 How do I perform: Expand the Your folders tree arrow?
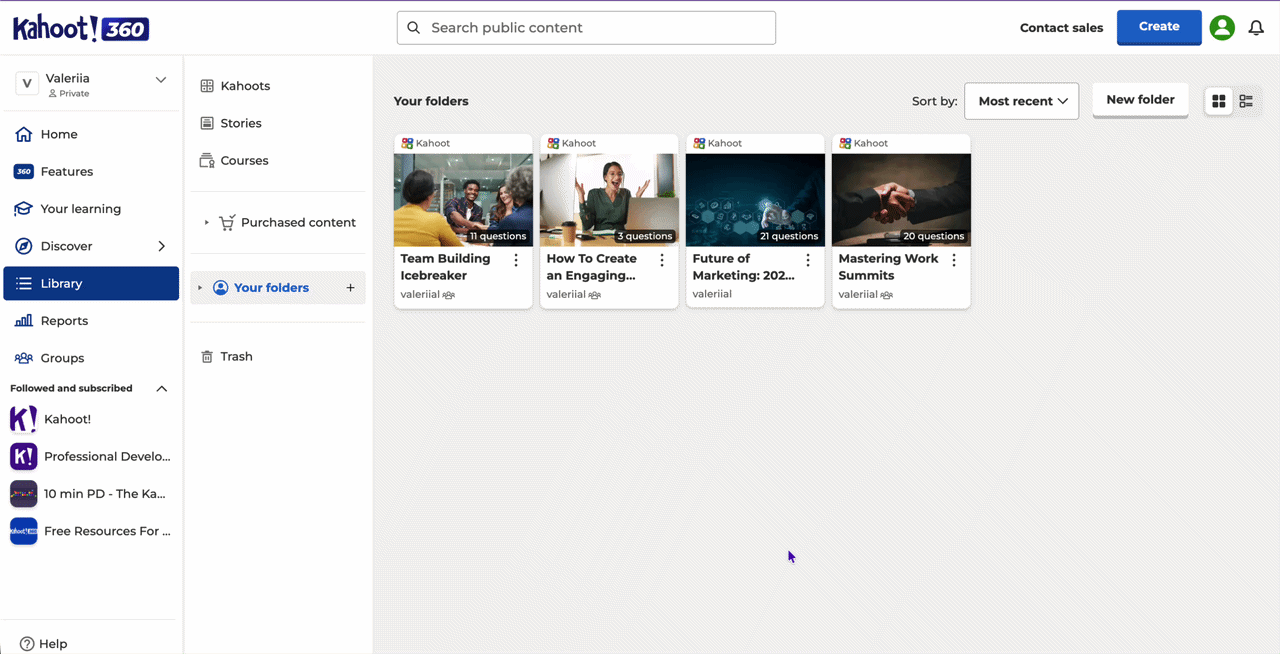tap(200, 288)
